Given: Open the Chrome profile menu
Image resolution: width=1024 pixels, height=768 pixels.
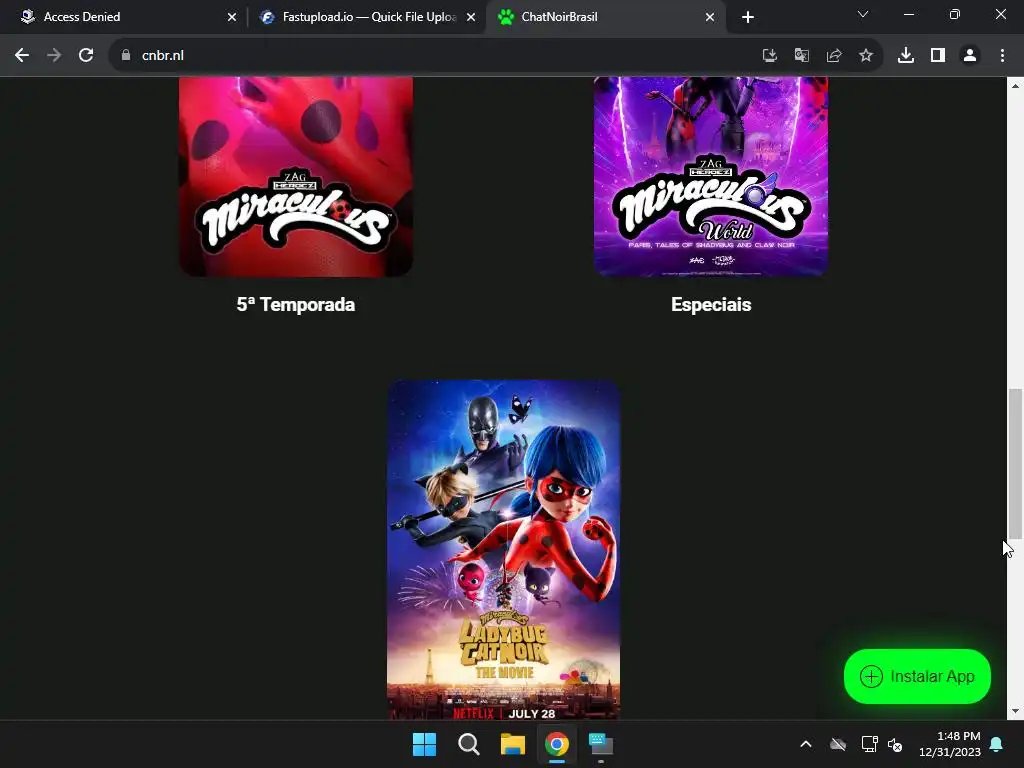Looking at the screenshot, I should pyautogui.click(x=970, y=56).
